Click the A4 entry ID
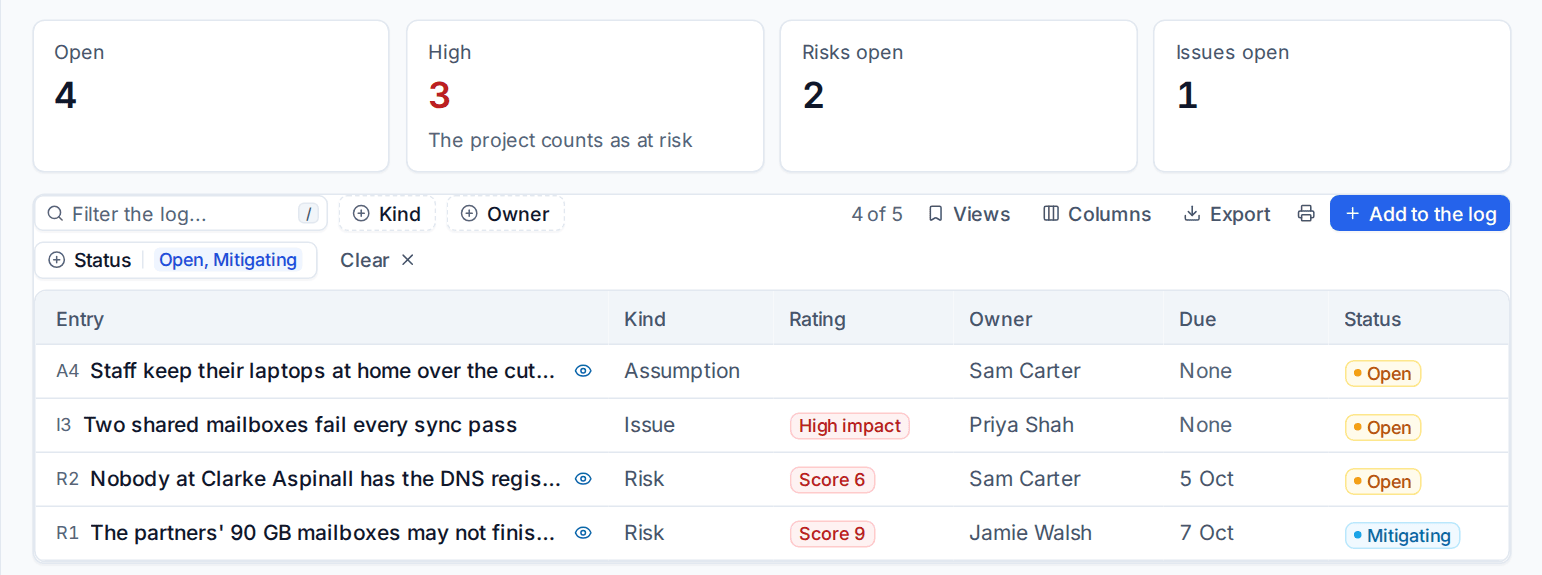1542x575 pixels. pos(67,371)
